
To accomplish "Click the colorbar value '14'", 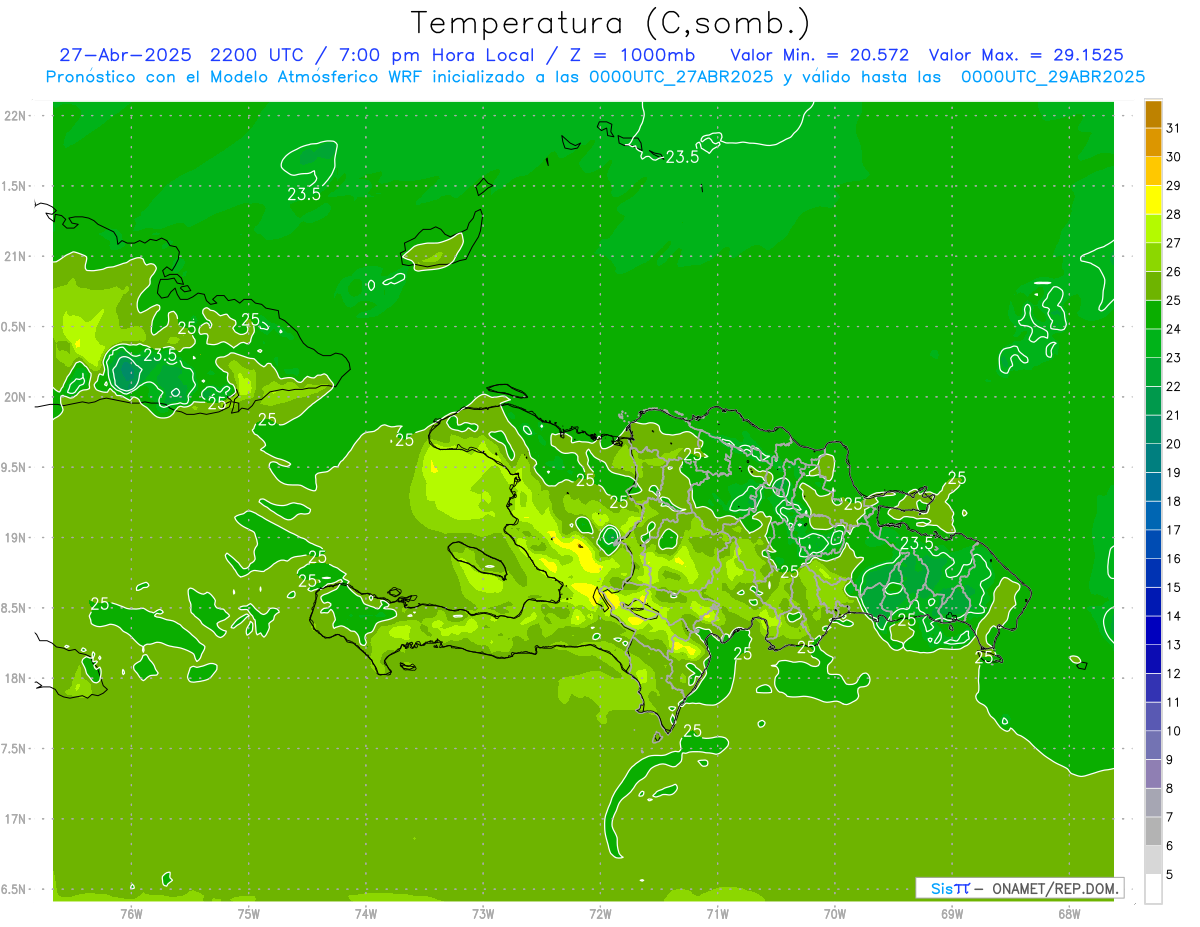I will tap(1174, 616).
